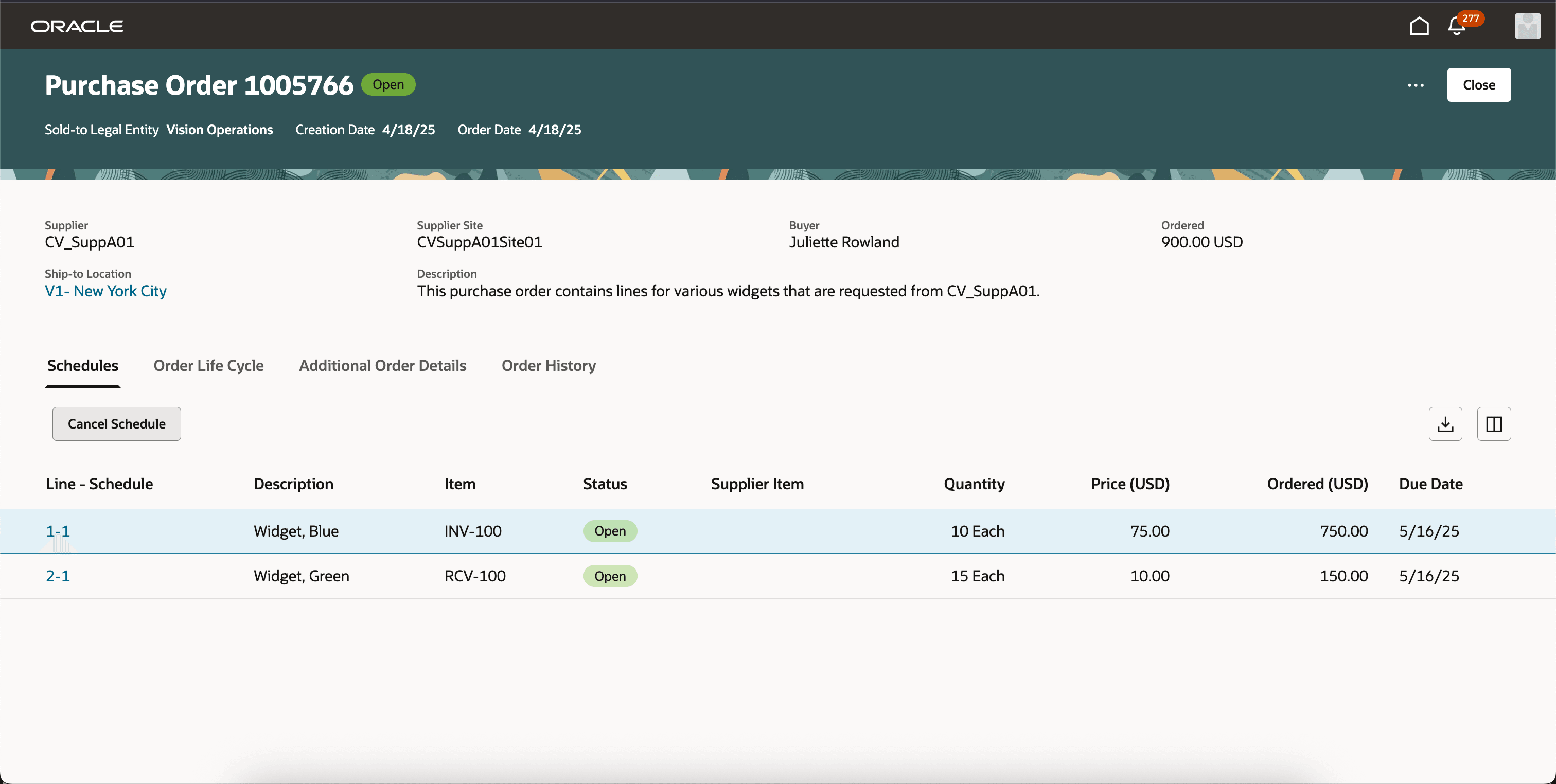Click the Open status badge in header
The height and width of the screenshot is (784, 1556).
click(388, 84)
